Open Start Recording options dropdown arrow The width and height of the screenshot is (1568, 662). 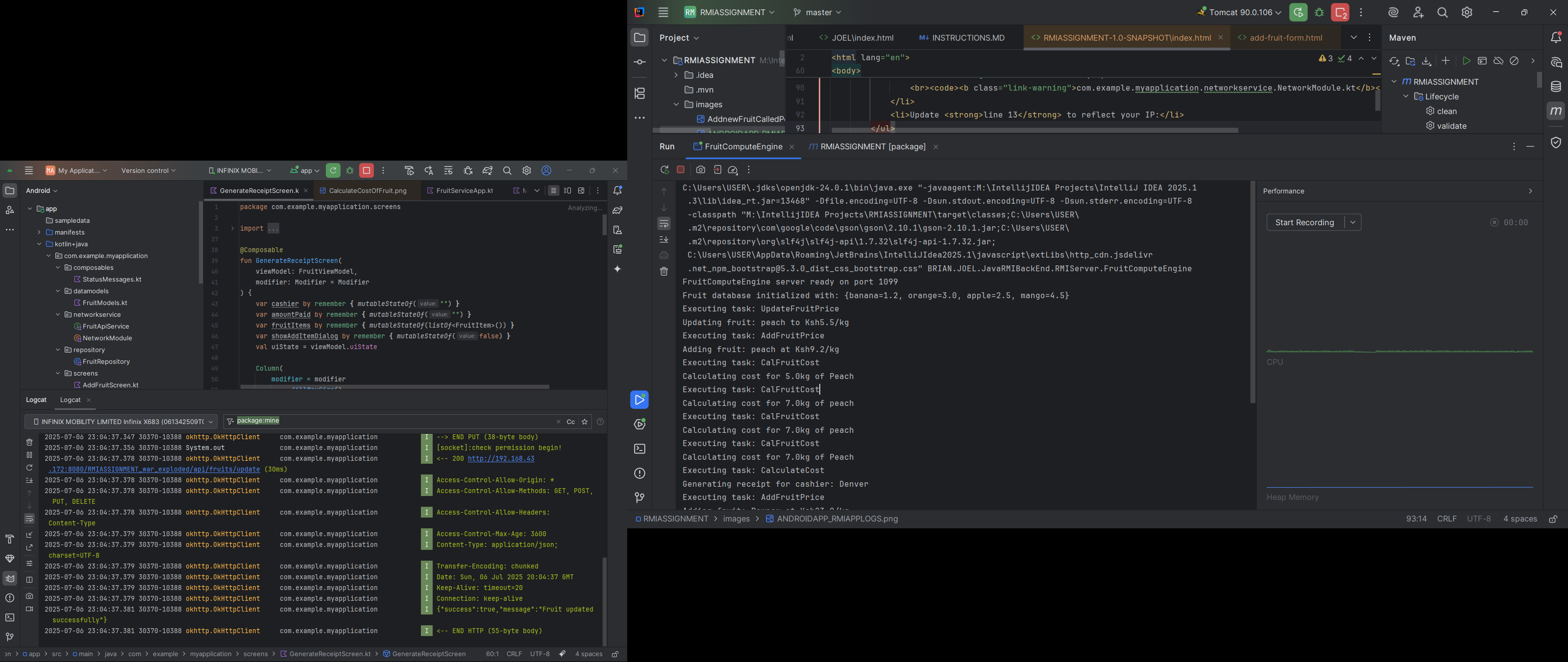coord(1352,223)
